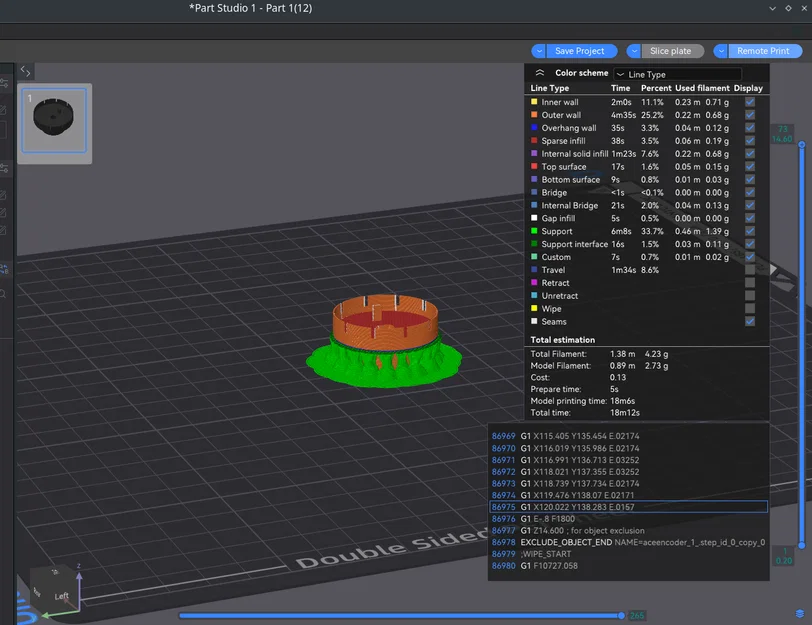Select the WIPE_START G-code line

628,554
